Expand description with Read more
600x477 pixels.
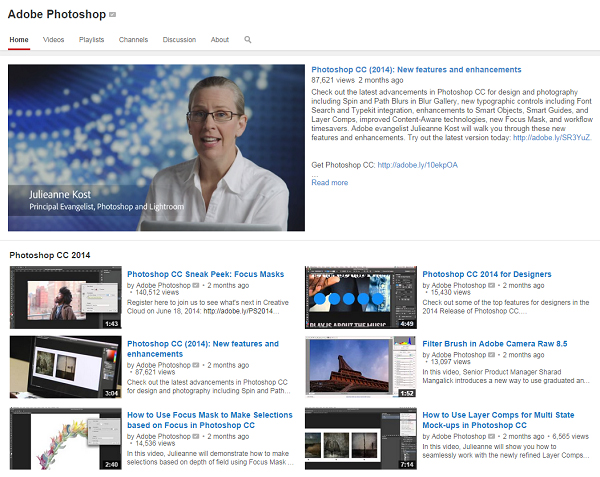[330, 183]
